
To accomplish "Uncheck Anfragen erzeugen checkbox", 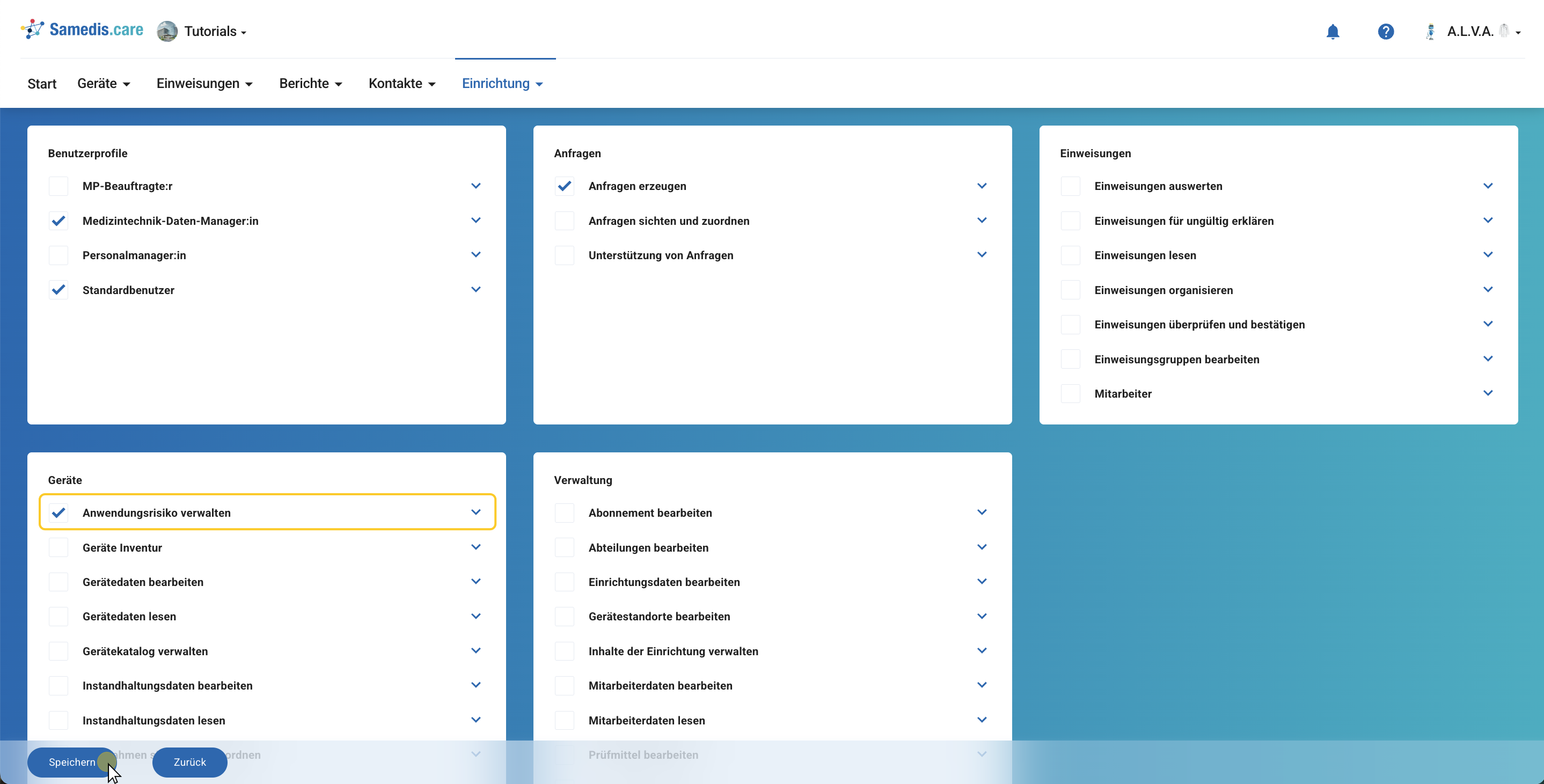I will coord(564,186).
